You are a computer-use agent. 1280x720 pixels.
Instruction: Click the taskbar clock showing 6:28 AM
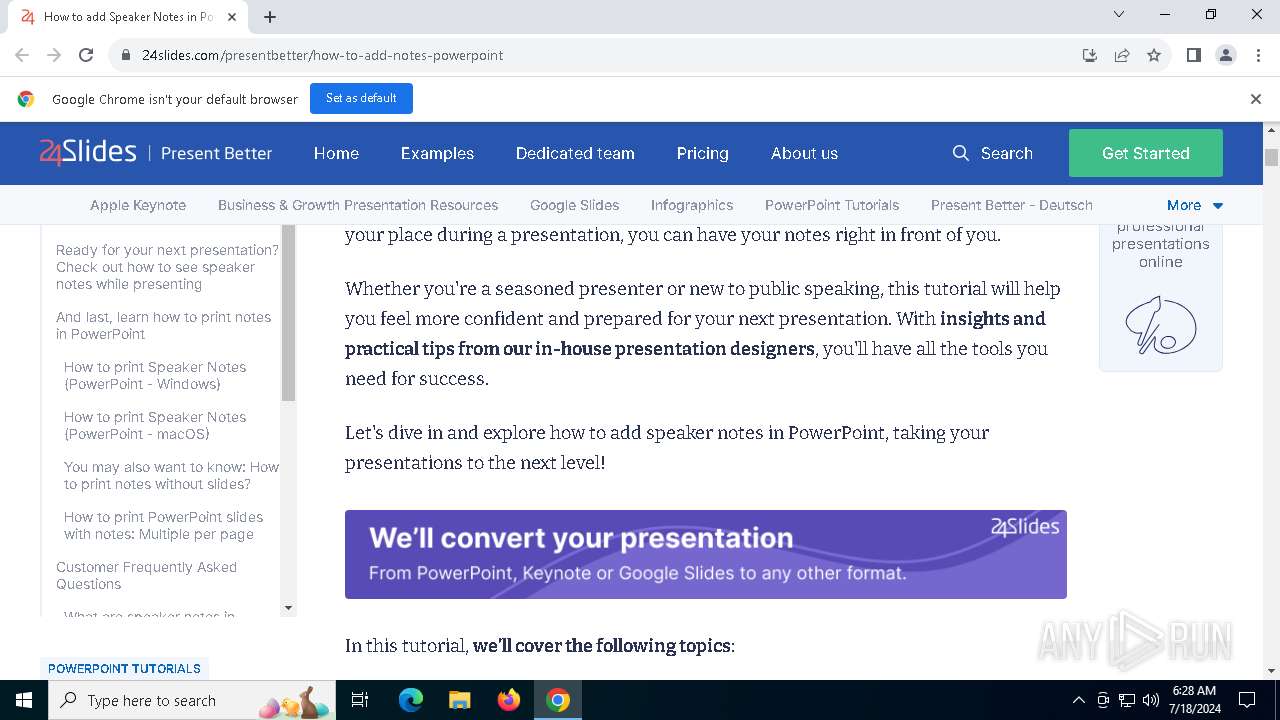1194,700
